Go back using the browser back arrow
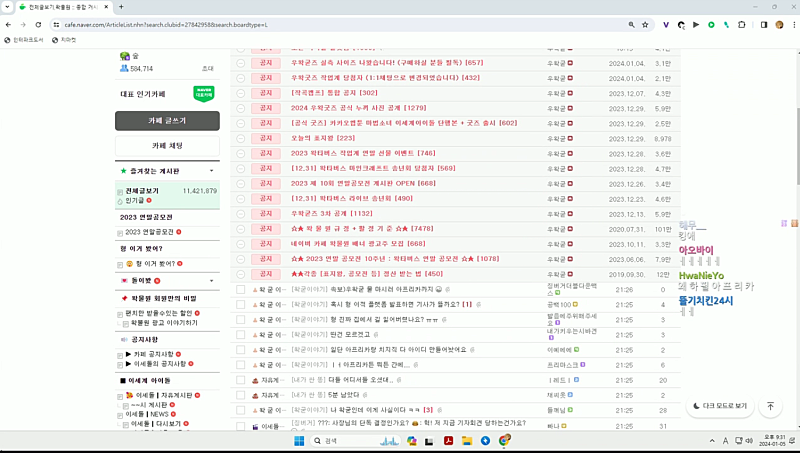800x453 pixels. pyautogui.click(x=11, y=23)
